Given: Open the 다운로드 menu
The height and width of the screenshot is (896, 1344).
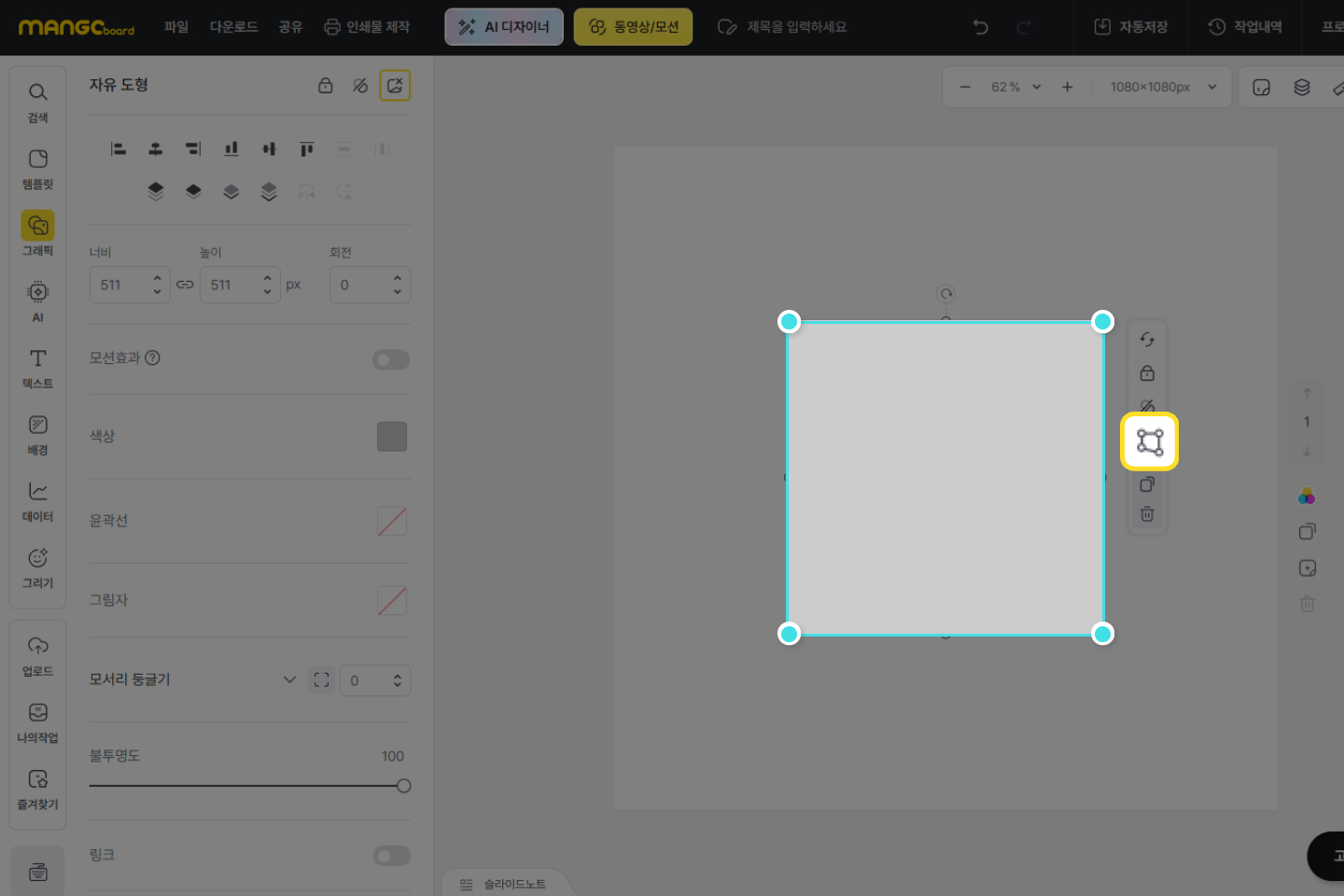Looking at the screenshot, I should (x=233, y=27).
